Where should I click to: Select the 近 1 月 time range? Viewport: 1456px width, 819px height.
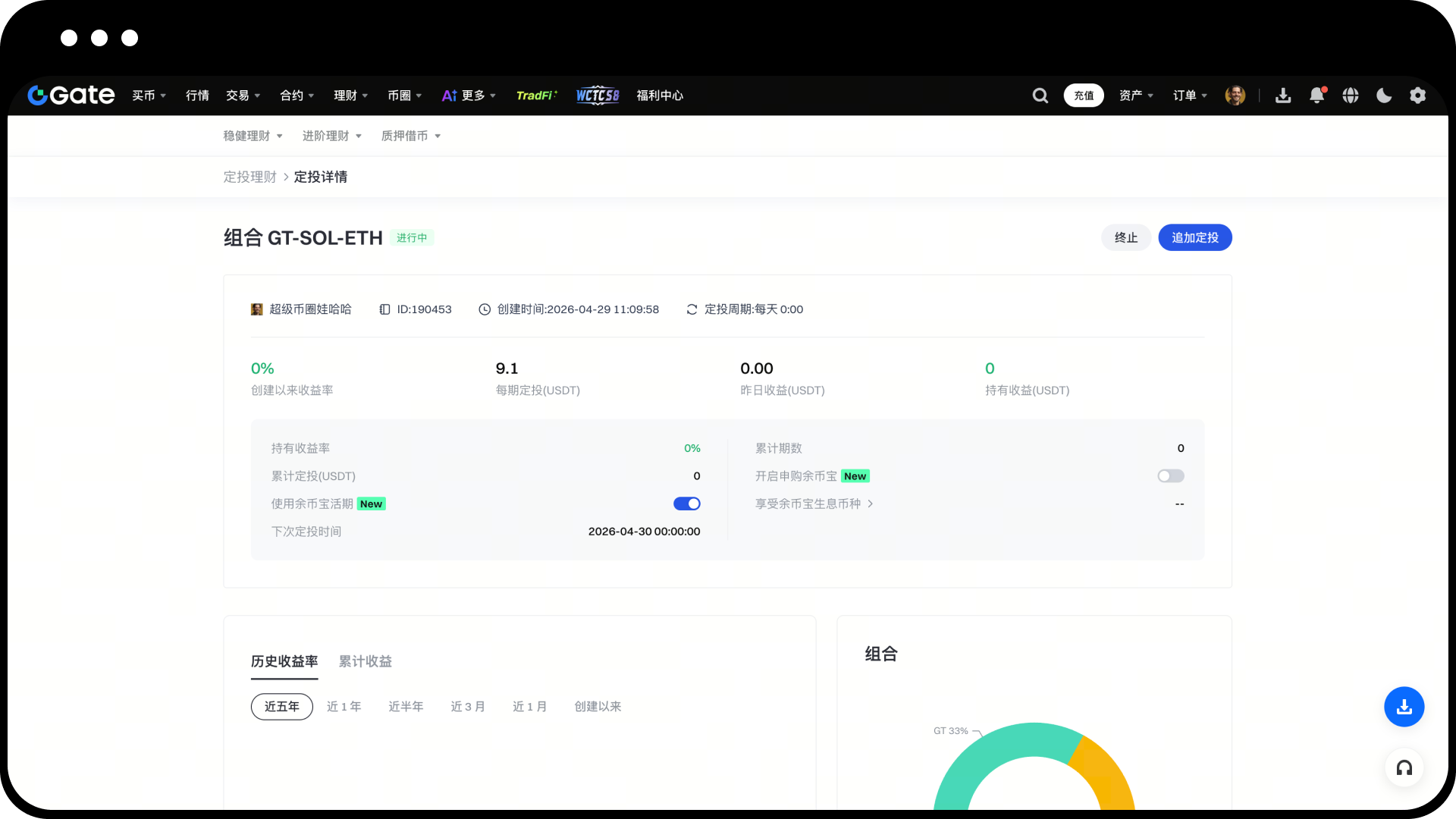[x=530, y=707]
